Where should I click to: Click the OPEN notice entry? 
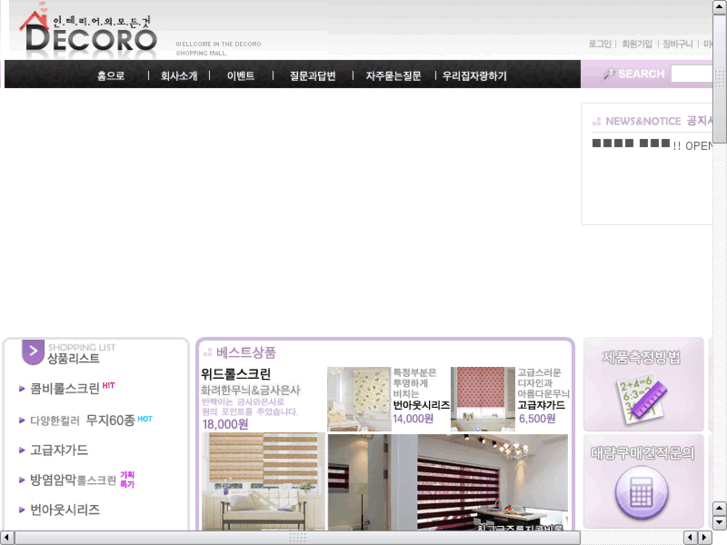pyautogui.click(x=652, y=145)
